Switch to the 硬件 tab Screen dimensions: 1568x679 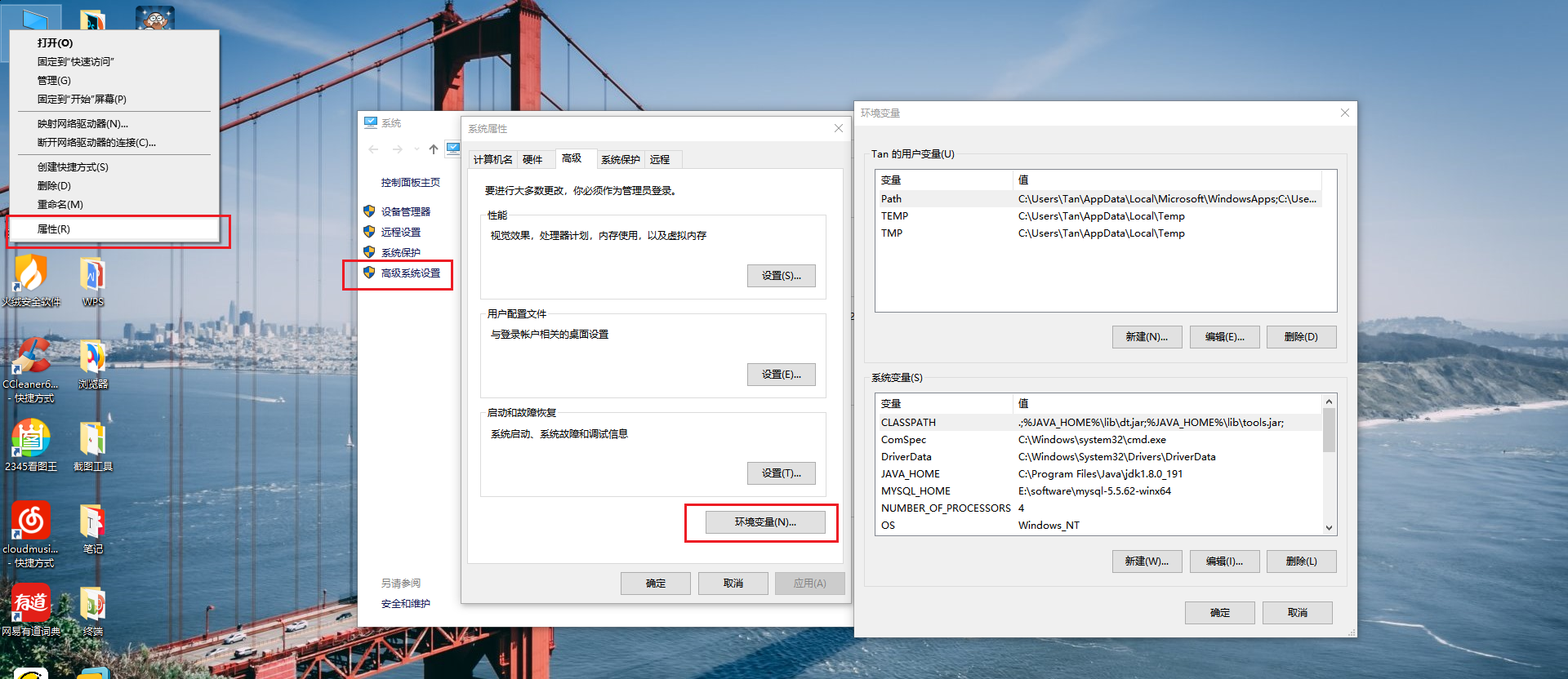[x=532, y=160]
